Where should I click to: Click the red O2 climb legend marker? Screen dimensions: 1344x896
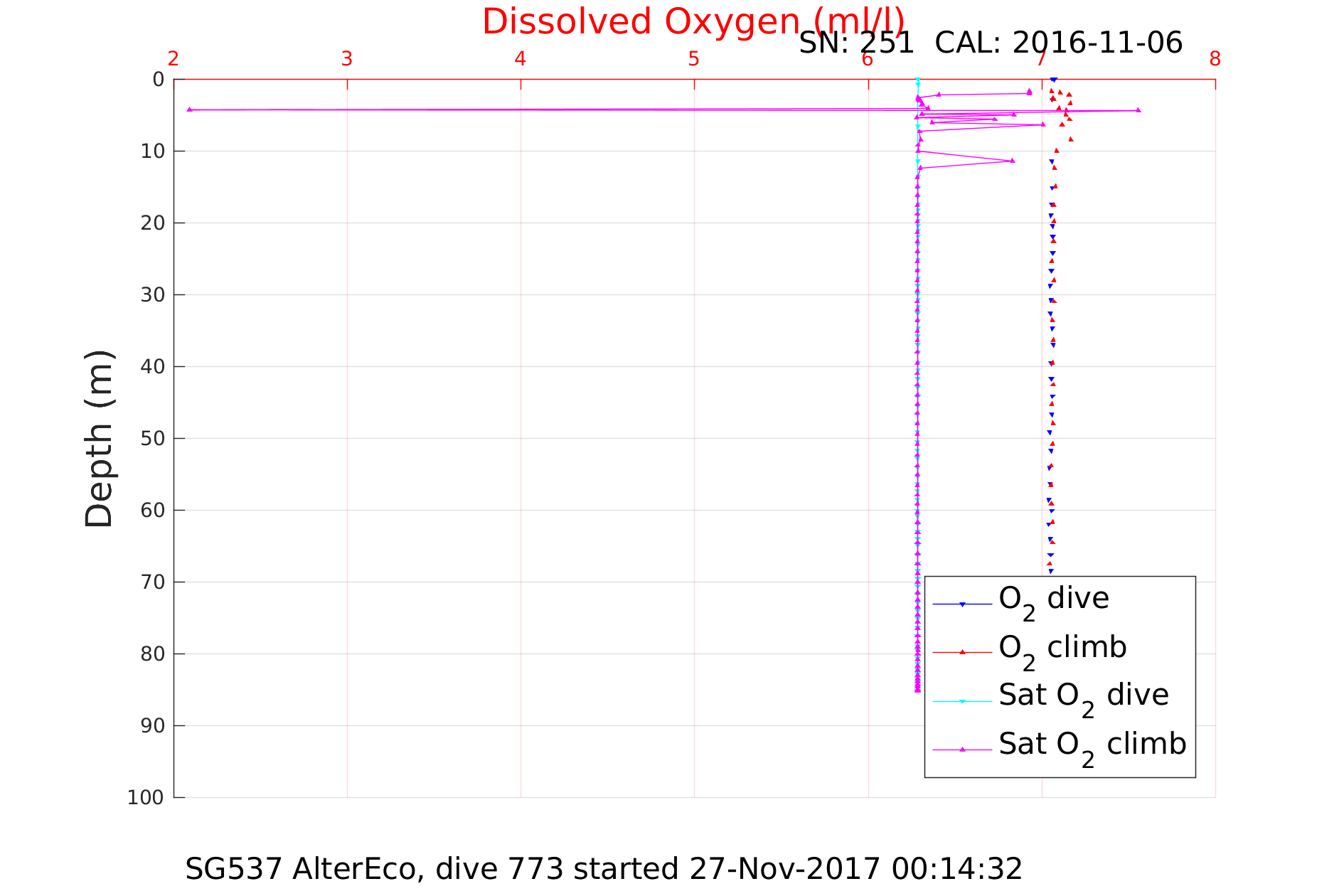[x=962, y=652]
